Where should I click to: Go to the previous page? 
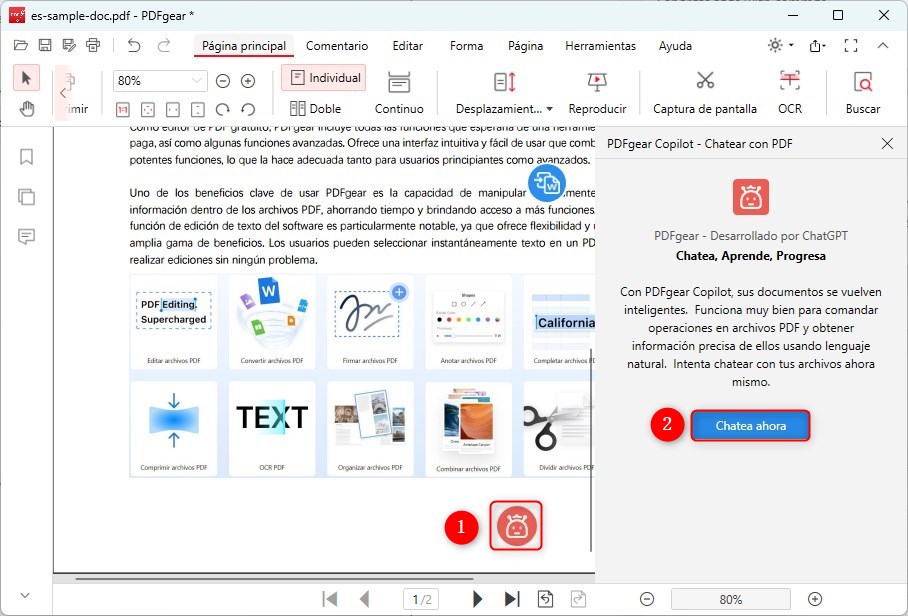364,599
